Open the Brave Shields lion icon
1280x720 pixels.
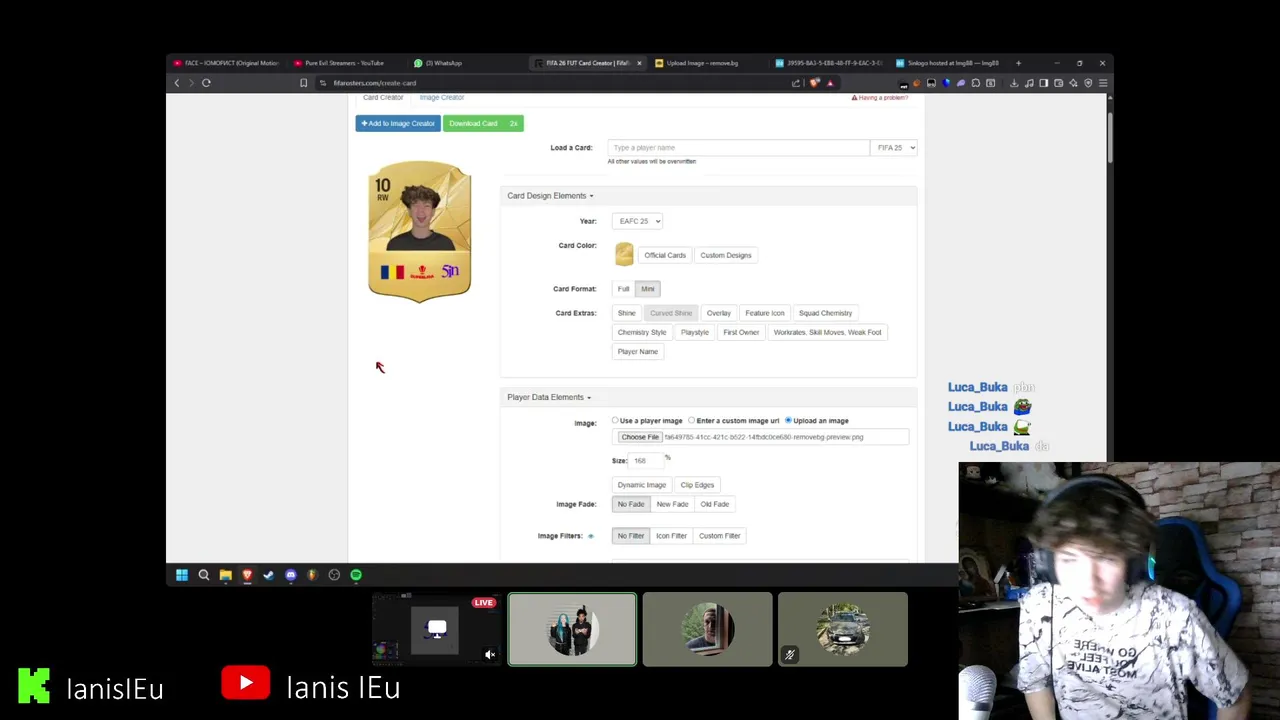tap(815, 83)
